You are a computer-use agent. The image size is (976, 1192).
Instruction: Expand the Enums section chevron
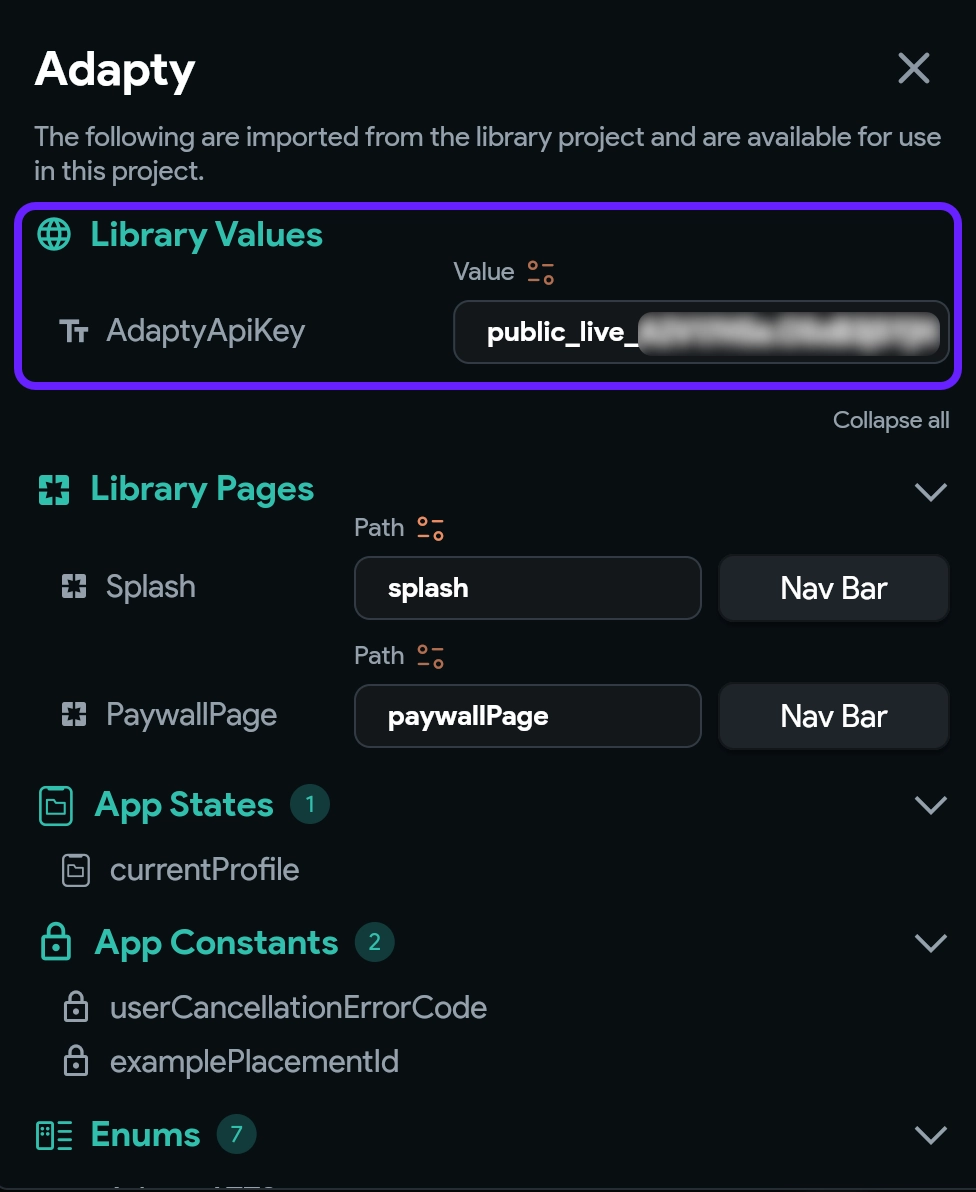click(x=930, y=1134)
